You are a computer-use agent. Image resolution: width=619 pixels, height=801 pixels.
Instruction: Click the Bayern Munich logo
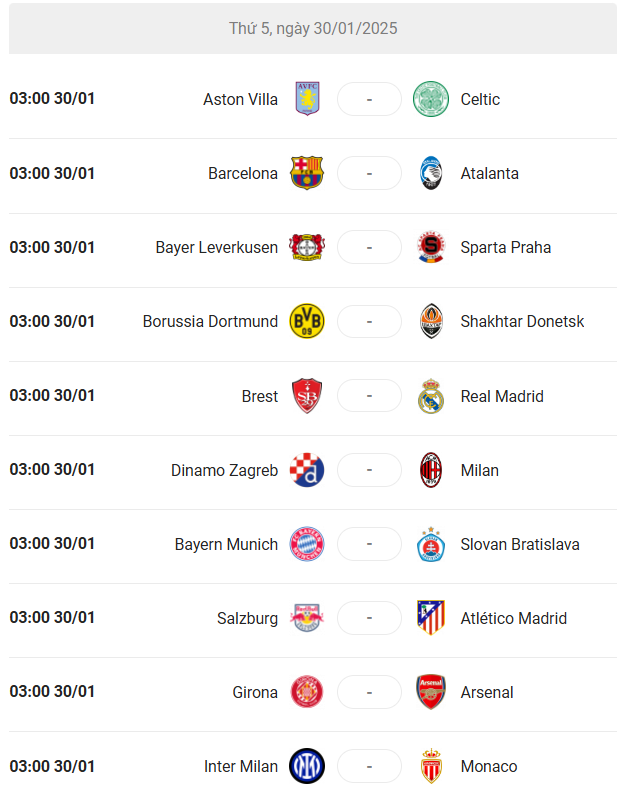307,544
